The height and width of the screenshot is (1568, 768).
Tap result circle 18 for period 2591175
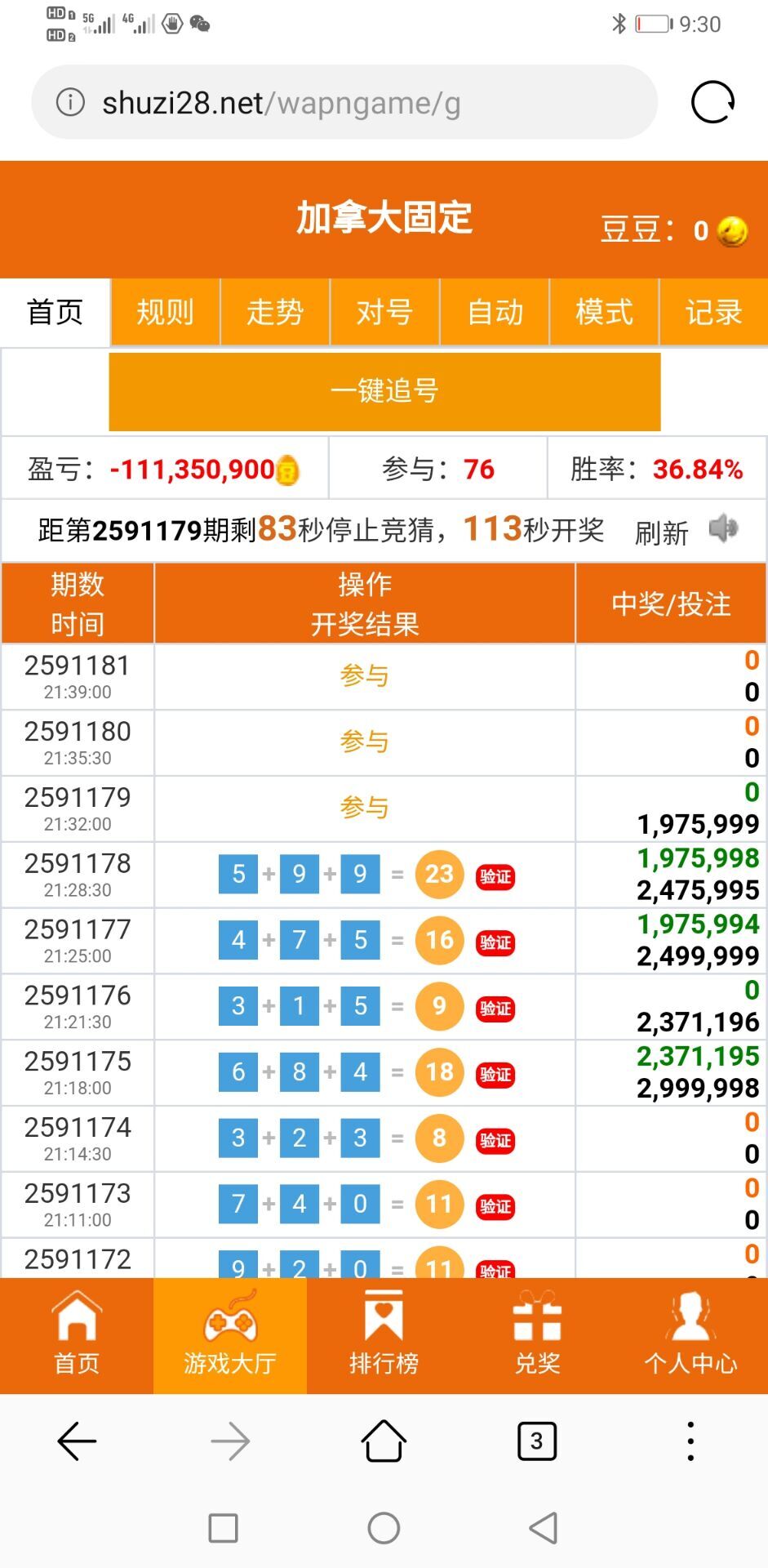coord(440,1072)
